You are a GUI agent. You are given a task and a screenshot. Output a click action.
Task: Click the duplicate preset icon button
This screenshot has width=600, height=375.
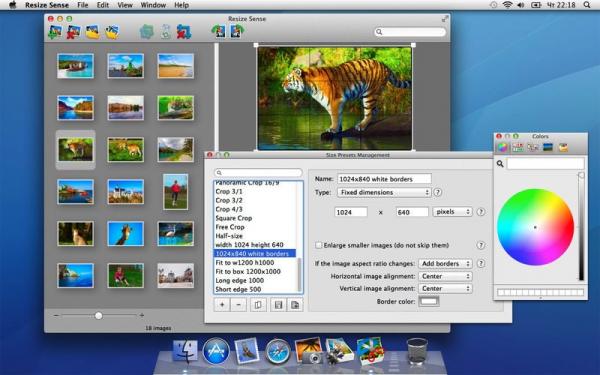tap(258, 305)
